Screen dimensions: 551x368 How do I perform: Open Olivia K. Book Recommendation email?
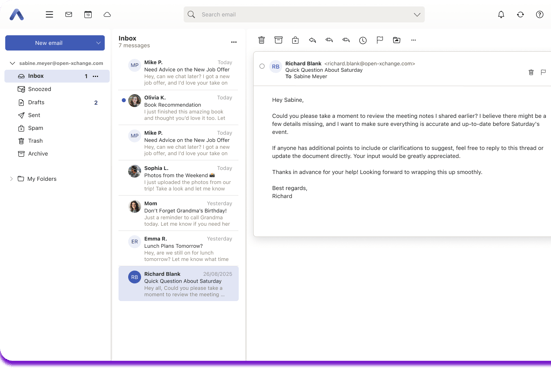179,108
